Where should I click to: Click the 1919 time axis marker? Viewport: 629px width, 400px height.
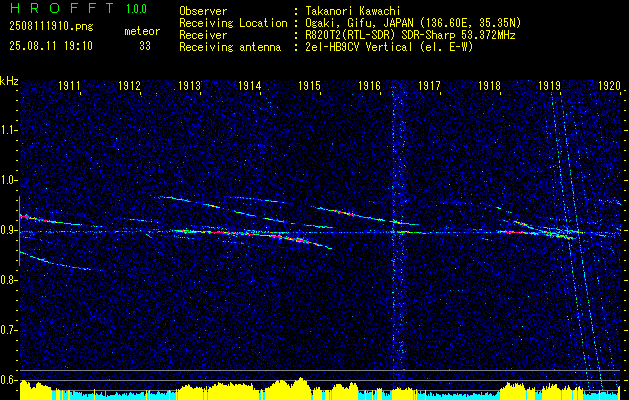coord(550,86)
